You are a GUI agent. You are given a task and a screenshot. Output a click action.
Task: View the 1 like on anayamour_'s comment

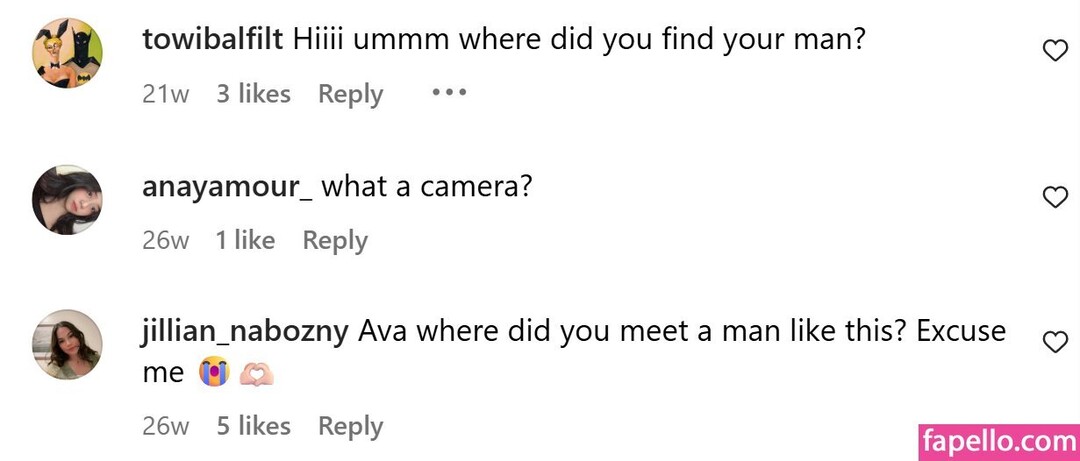coord(245,240)
